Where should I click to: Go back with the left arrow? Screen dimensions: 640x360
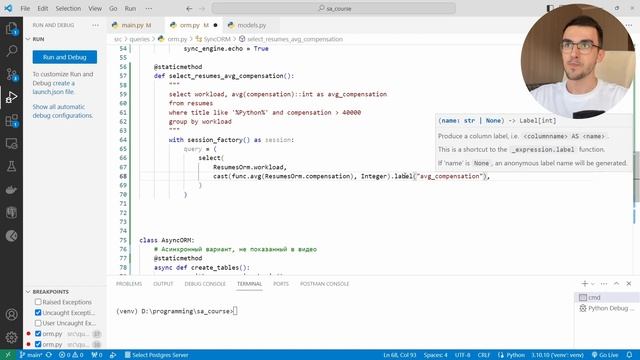coord(189,8)
